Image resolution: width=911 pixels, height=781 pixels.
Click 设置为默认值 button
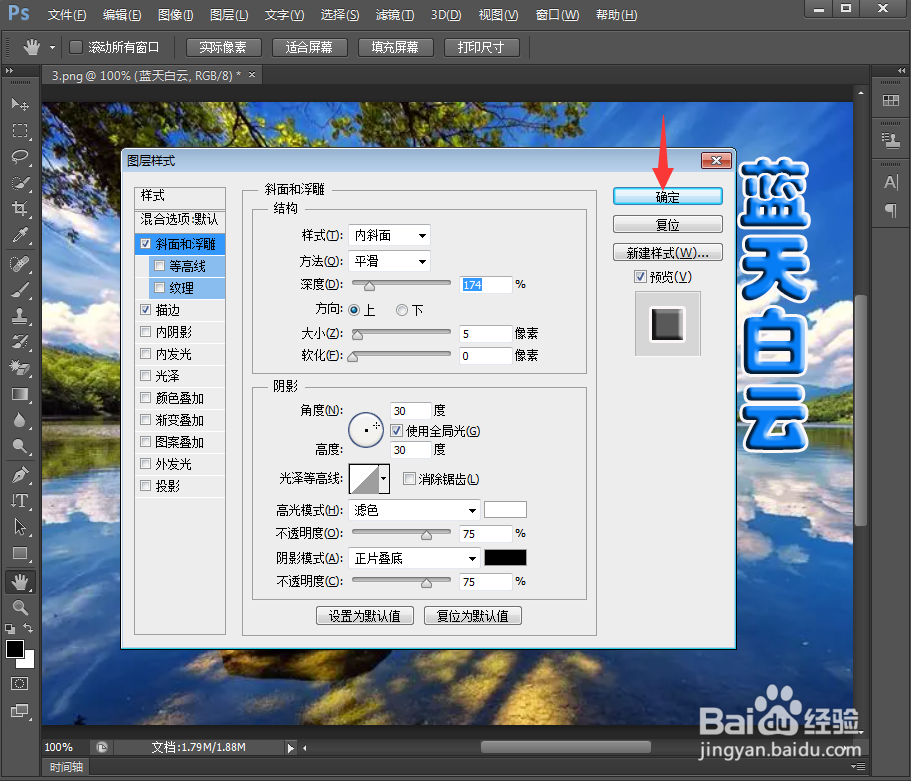[365, 616]
